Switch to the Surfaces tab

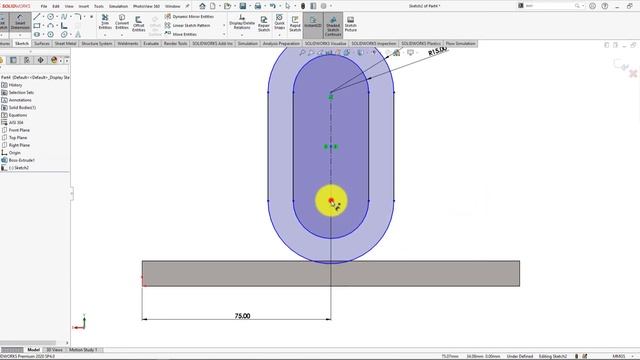(x=42, y=43)
